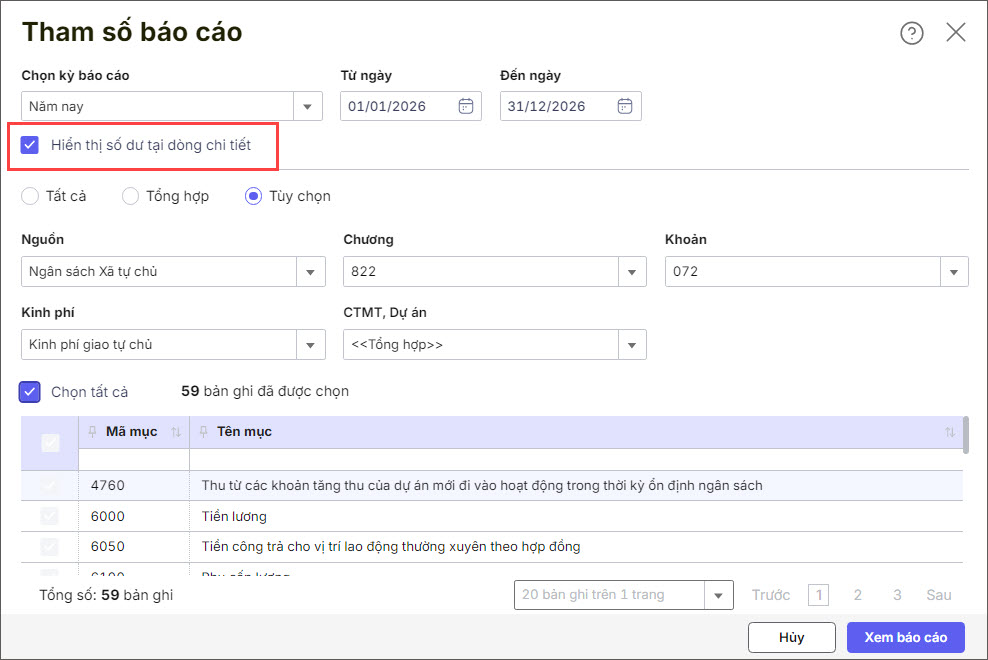
Task: Expand the Khoản dropdown showing 072
Action: click(x=953, y=272)
